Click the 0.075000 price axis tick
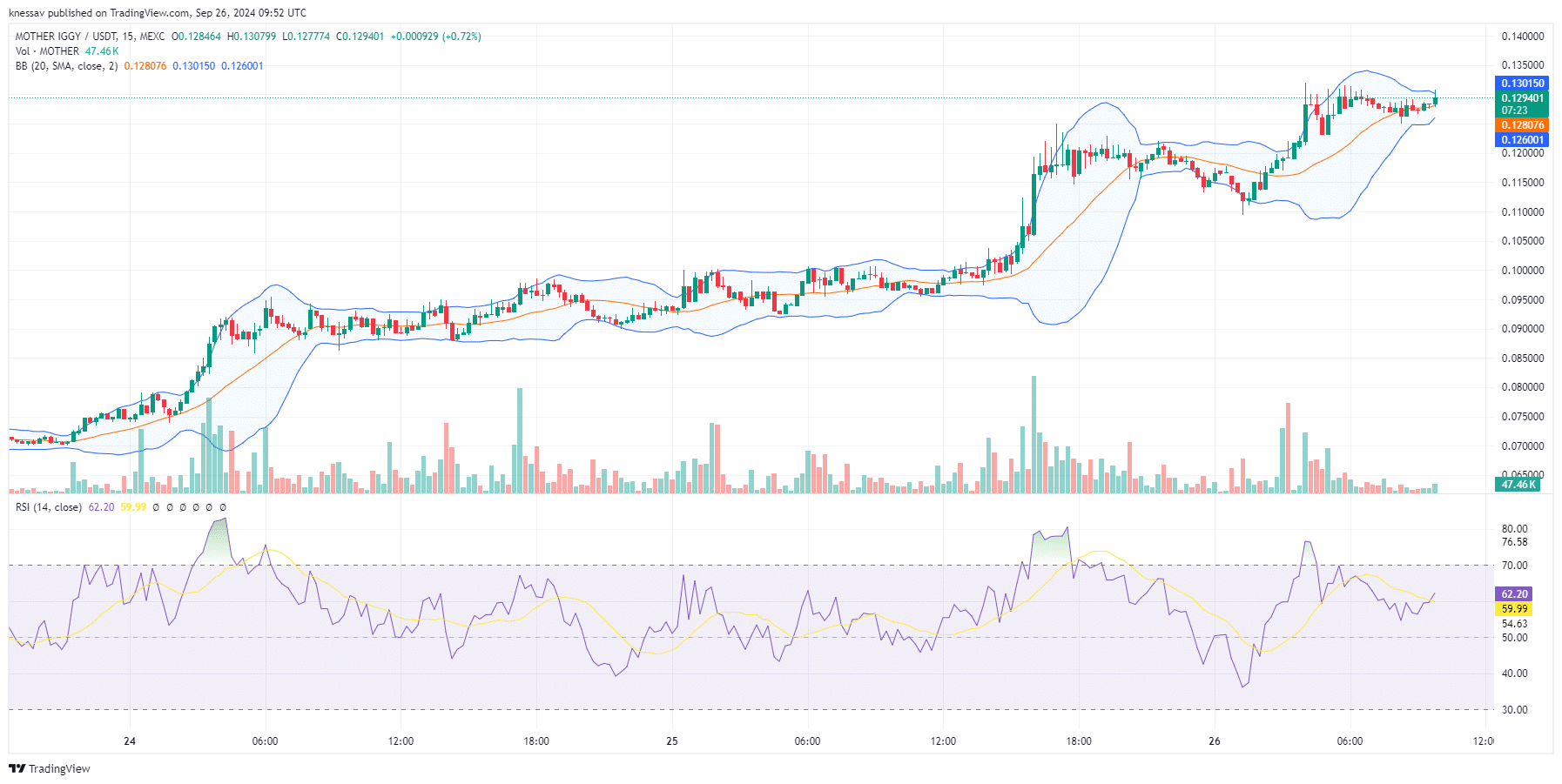 [x=1522, y=417]
